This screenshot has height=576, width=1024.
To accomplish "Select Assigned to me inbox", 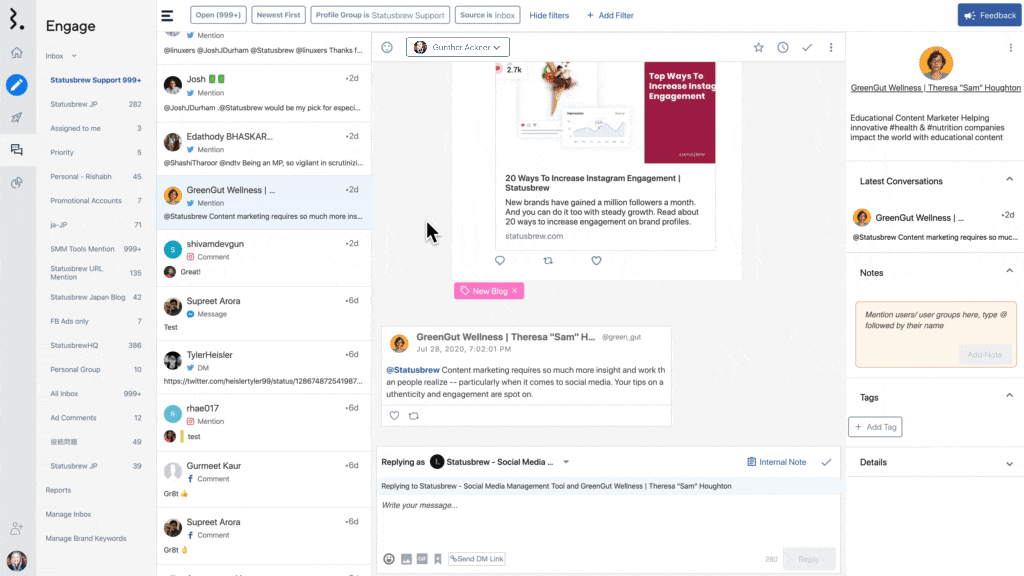I will pyautogui.click(x=76, y=128).
